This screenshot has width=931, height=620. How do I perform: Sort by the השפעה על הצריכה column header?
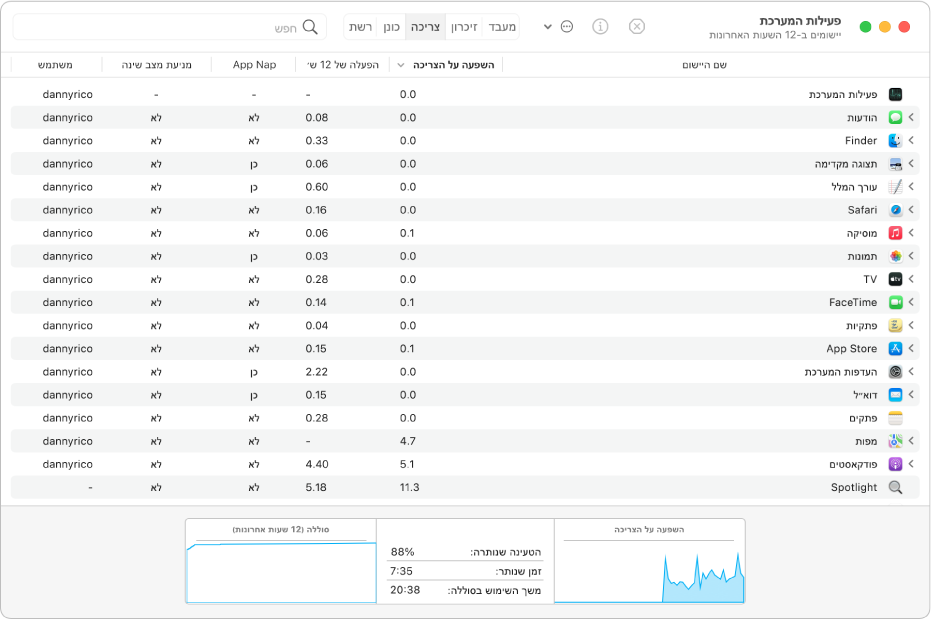(x=446, y=65)
